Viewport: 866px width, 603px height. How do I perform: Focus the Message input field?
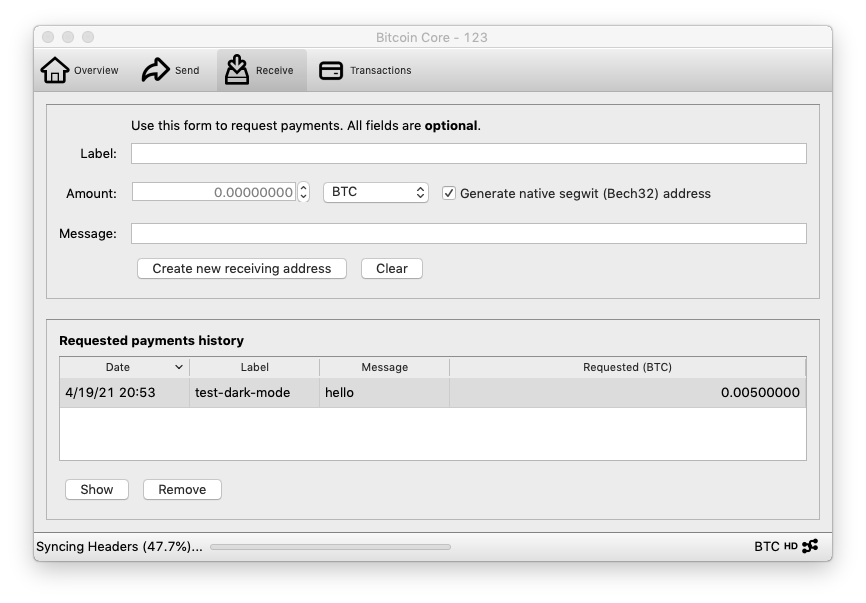tap(468, 234)
